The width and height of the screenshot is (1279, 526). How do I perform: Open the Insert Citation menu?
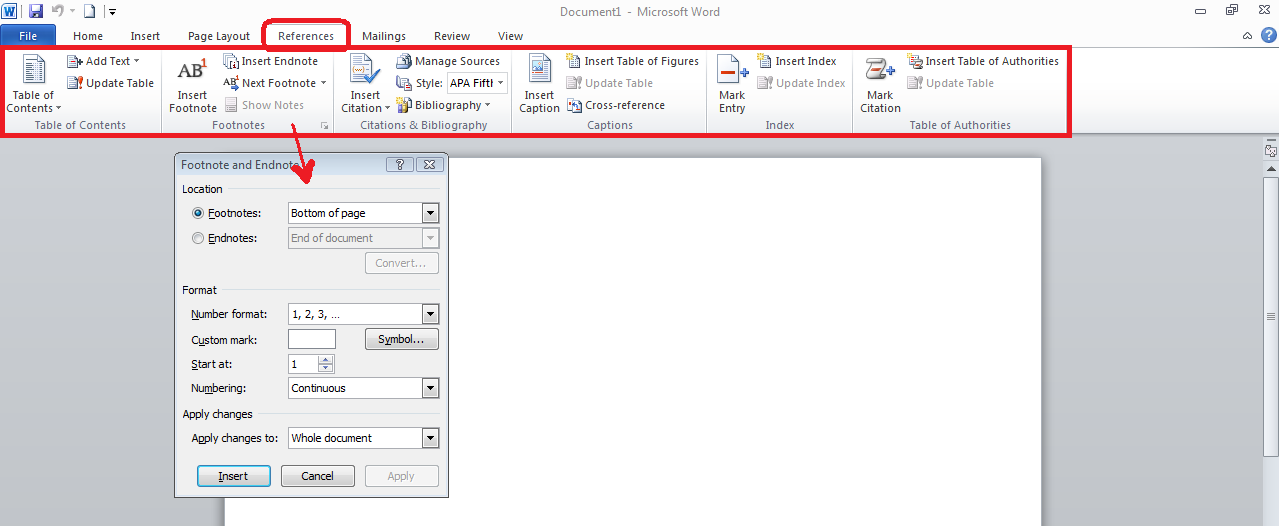click(x=365, y=84)
